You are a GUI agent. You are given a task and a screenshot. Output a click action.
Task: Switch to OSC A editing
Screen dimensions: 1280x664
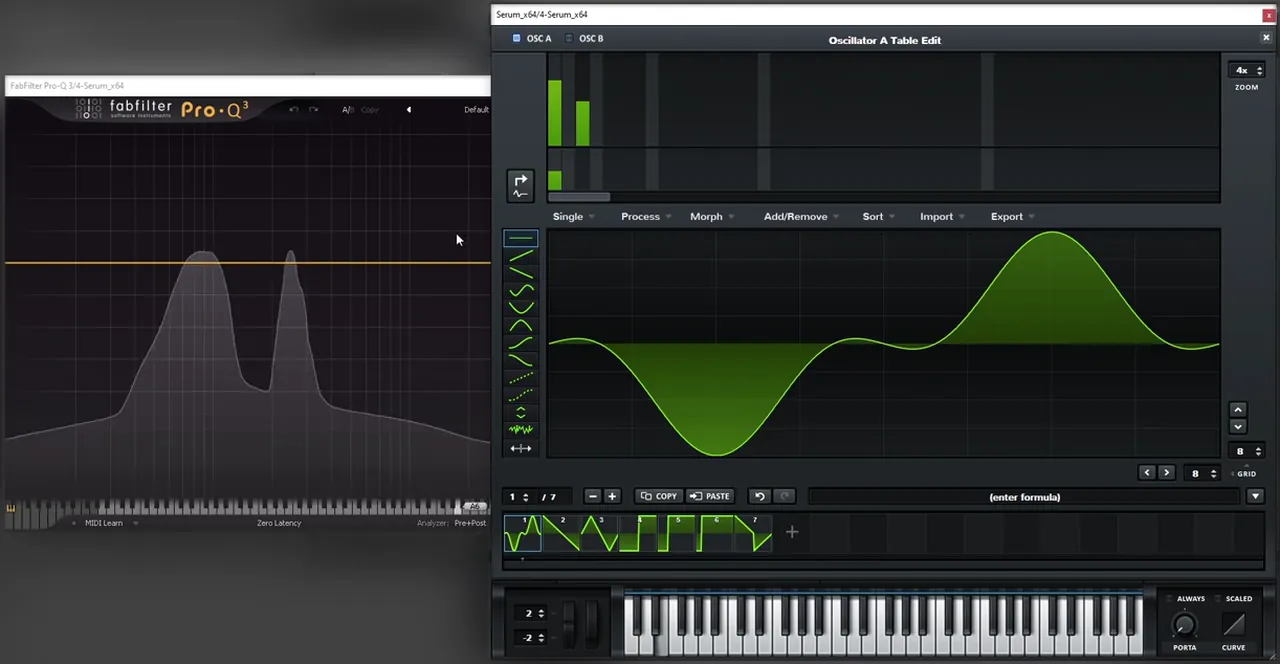[x=532, y=38]
